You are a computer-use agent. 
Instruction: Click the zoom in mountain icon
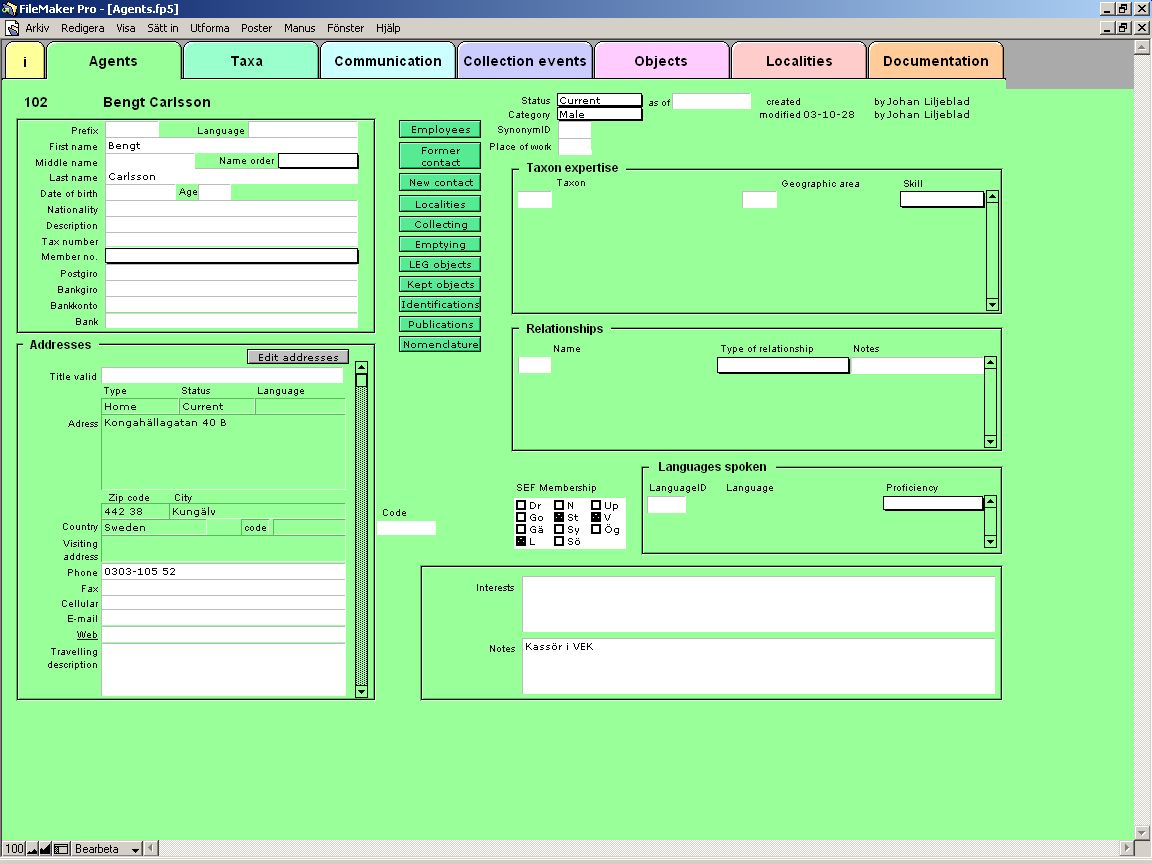point(46,849)
